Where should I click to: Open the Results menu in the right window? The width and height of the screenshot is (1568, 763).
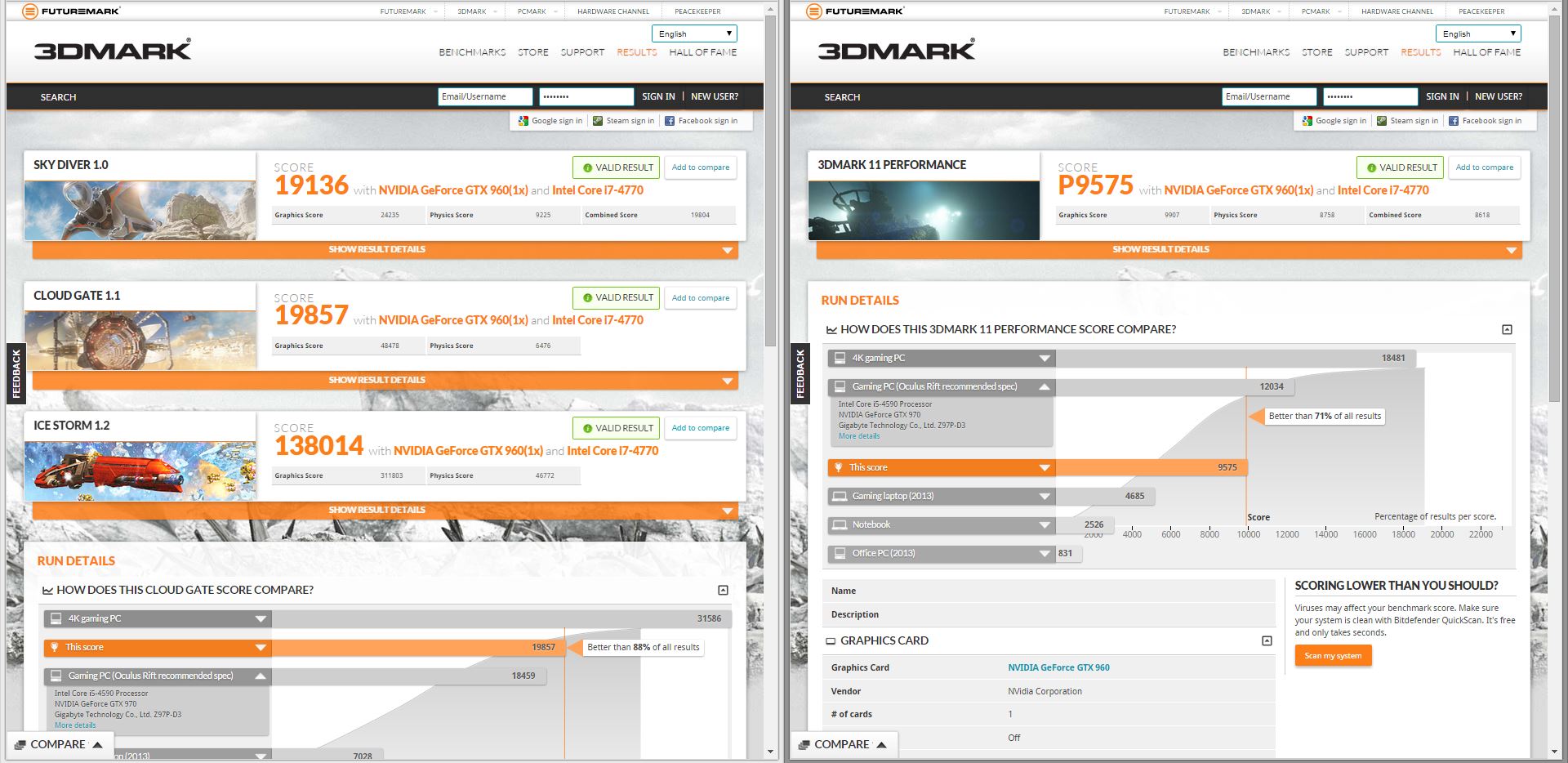tap(1421, 52)
